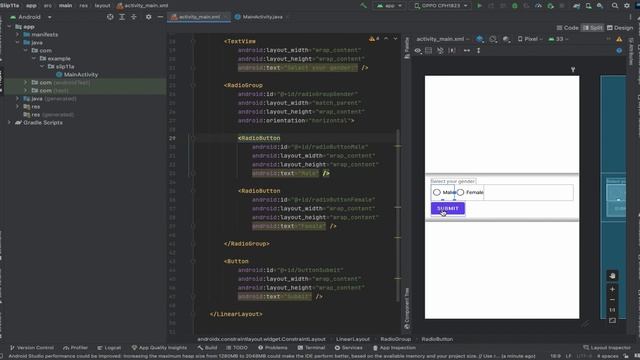640x360 pixels.
Task: Click the Clear Constraints icon in design toolbar
Action: pyautogui.click(x=440, y=51)
